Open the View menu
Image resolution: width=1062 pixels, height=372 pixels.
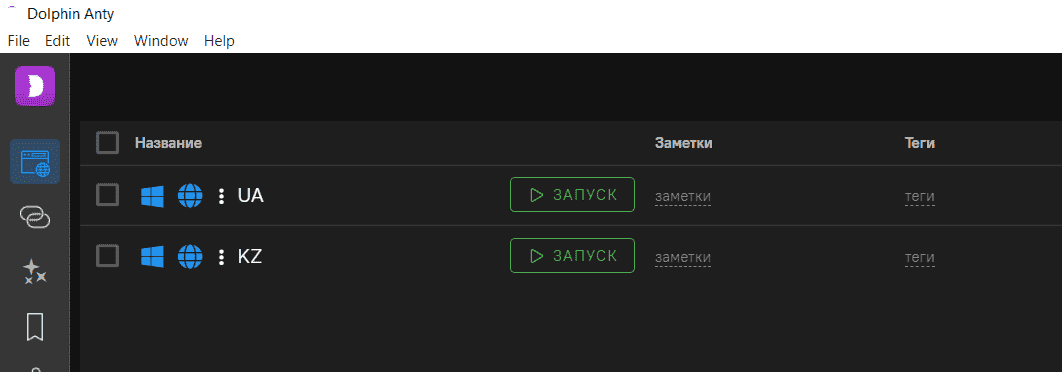pyautogui.click(x=102, y=41)
